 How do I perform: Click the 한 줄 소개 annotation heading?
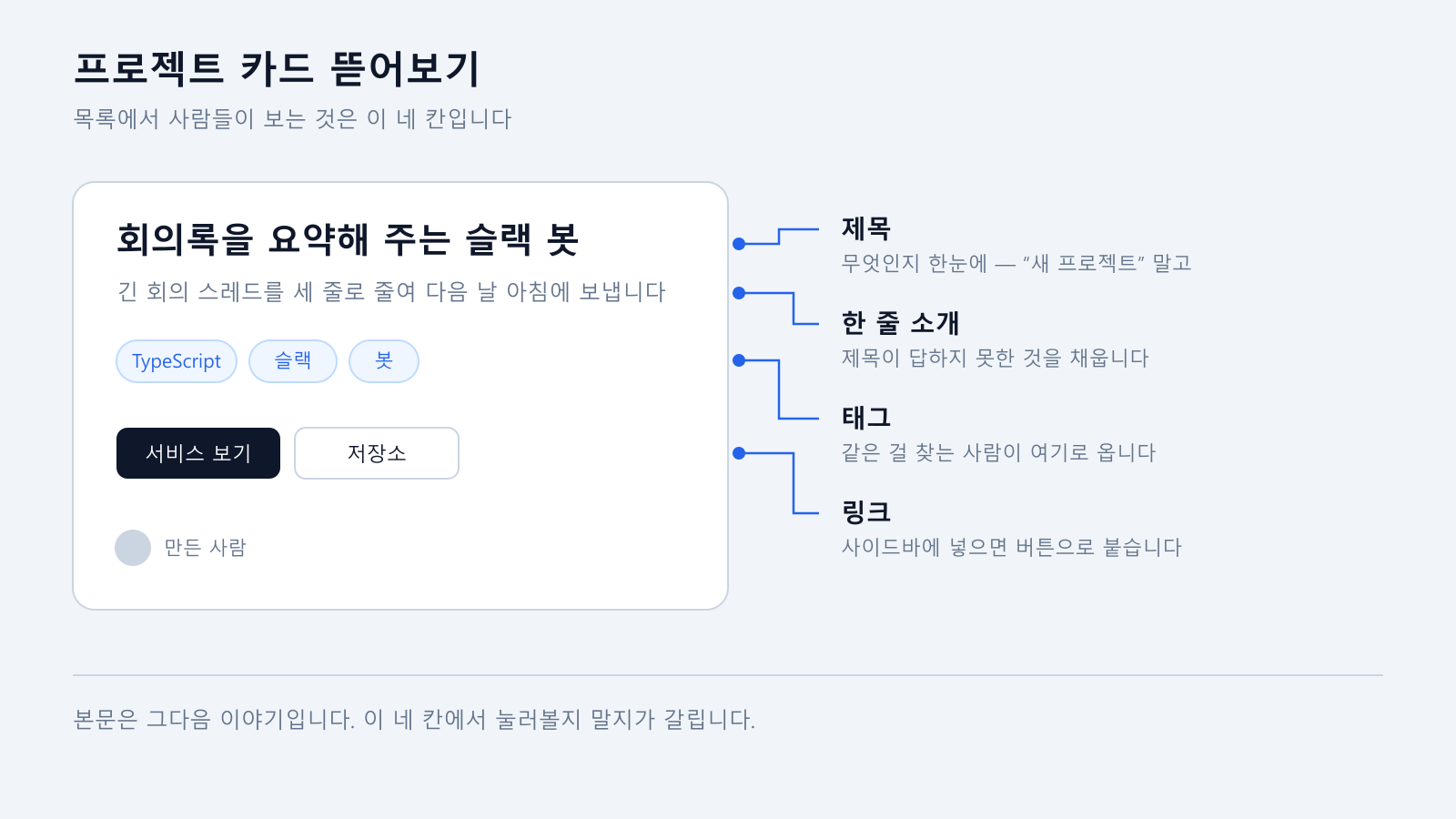point(901,323)
